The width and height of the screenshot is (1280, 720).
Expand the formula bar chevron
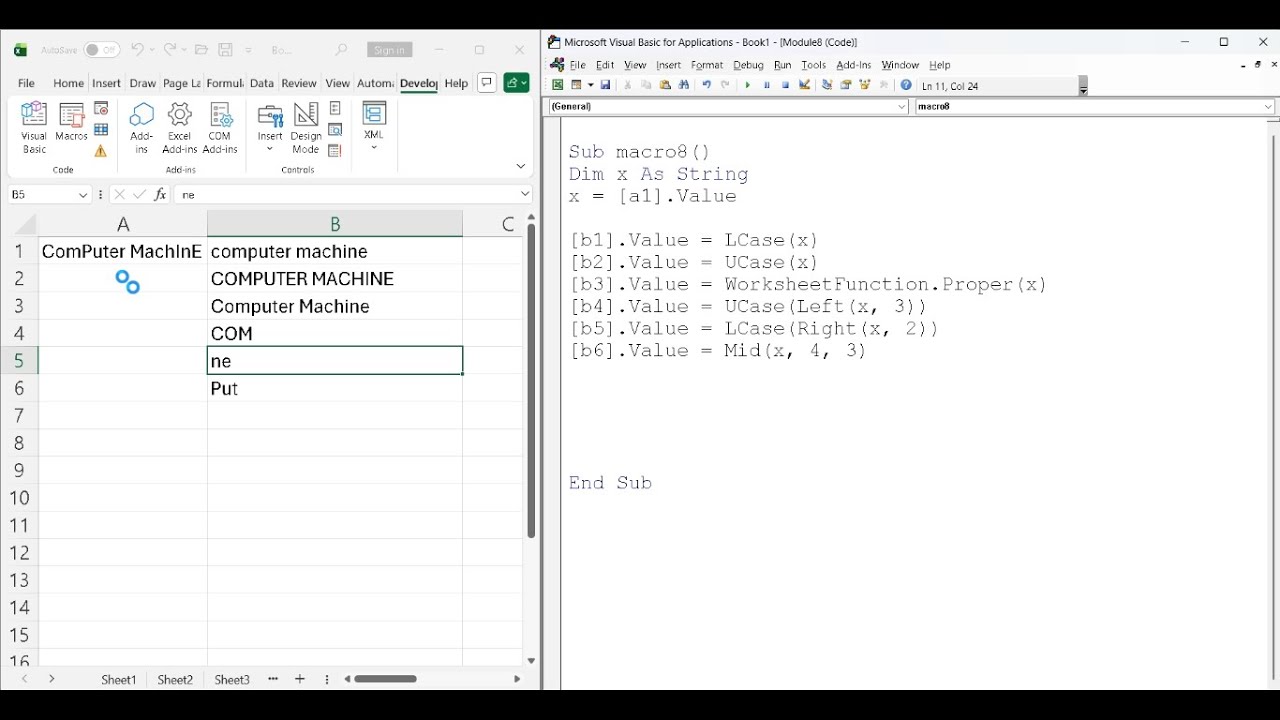click(524, 195)
